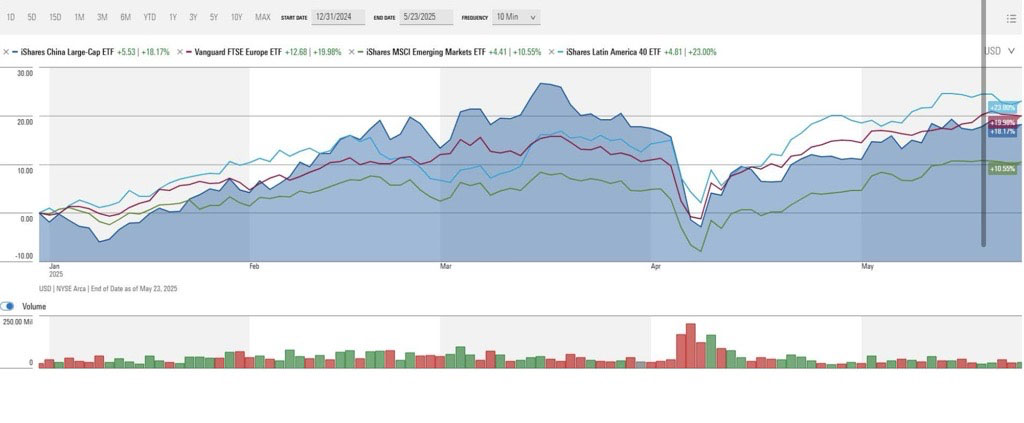
Task: Remove iShares Latin America 40 ETF series
Action: click(x=552, y=52)
